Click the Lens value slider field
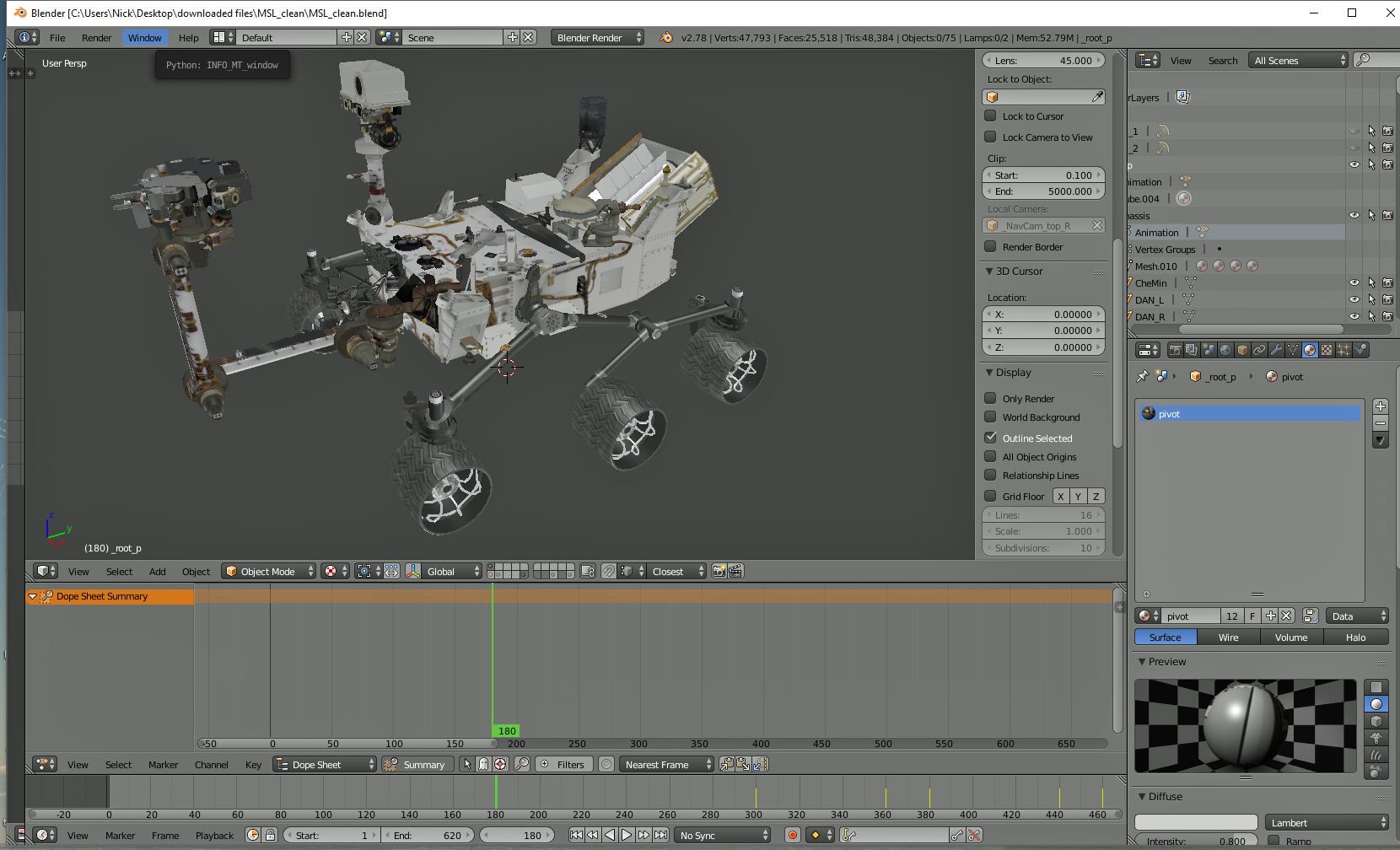The height and width of the screenshot is (850, 1400). pyautogui.click(x=1044, y=60)
